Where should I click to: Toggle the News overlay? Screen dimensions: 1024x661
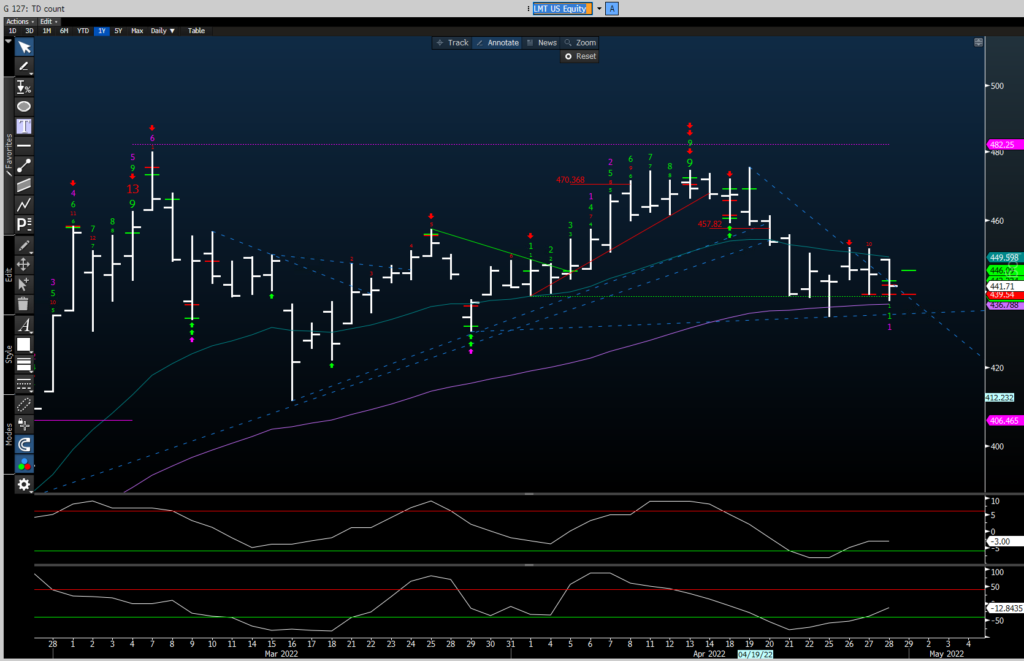click(542, 42)
